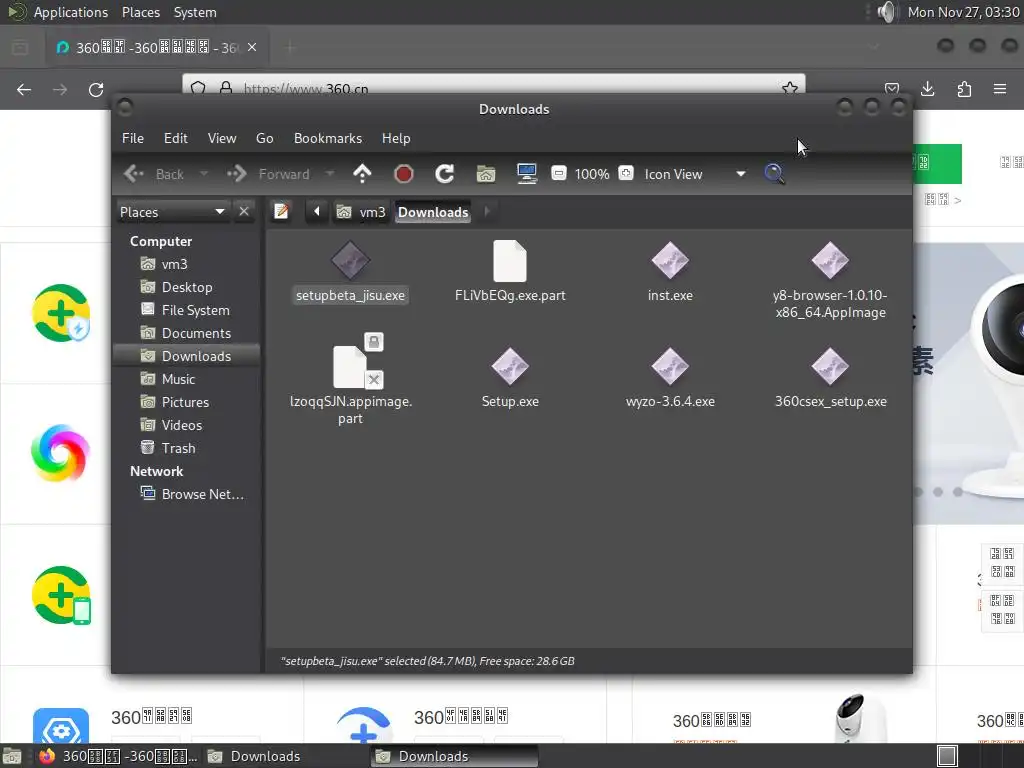Zoom in with the plus icon
1024x768 pixels.
pos(626,173)
